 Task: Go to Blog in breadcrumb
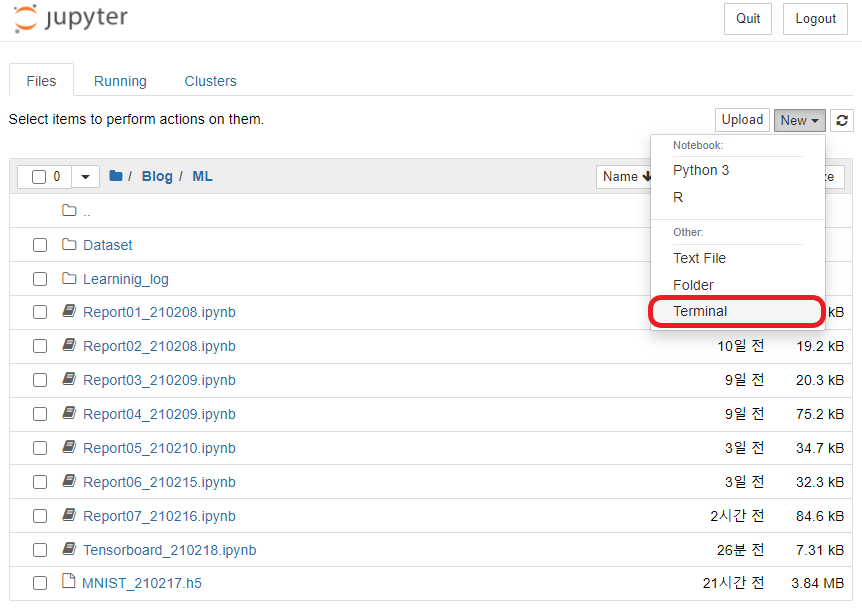click(157, 176)
